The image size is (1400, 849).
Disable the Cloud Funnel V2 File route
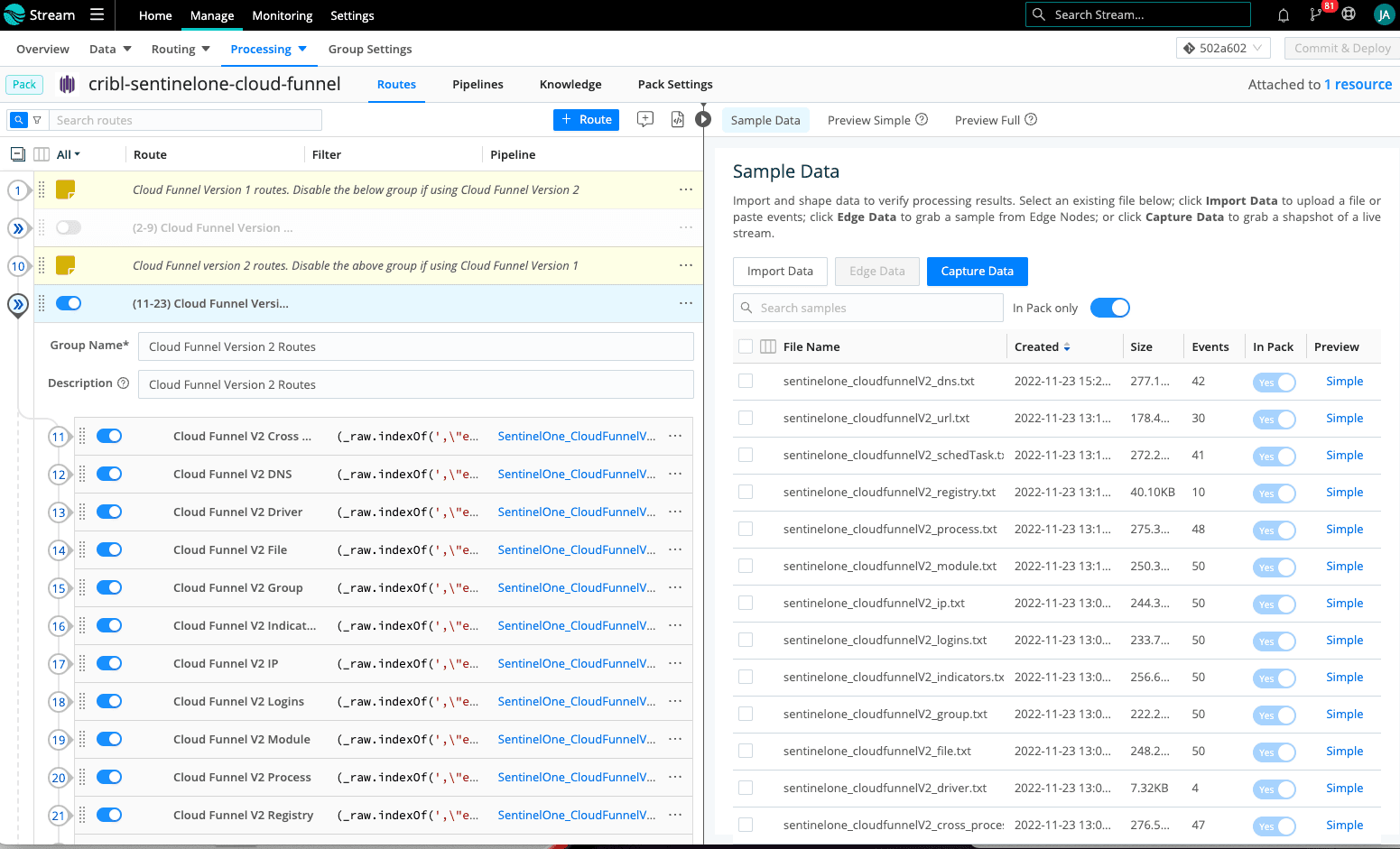[109, 549]
